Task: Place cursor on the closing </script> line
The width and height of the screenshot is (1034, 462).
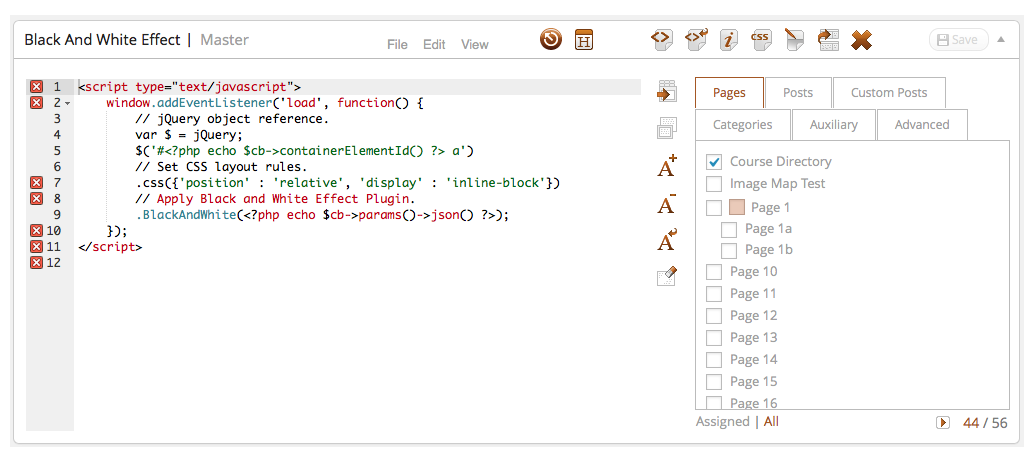Action: coord(110,246)
